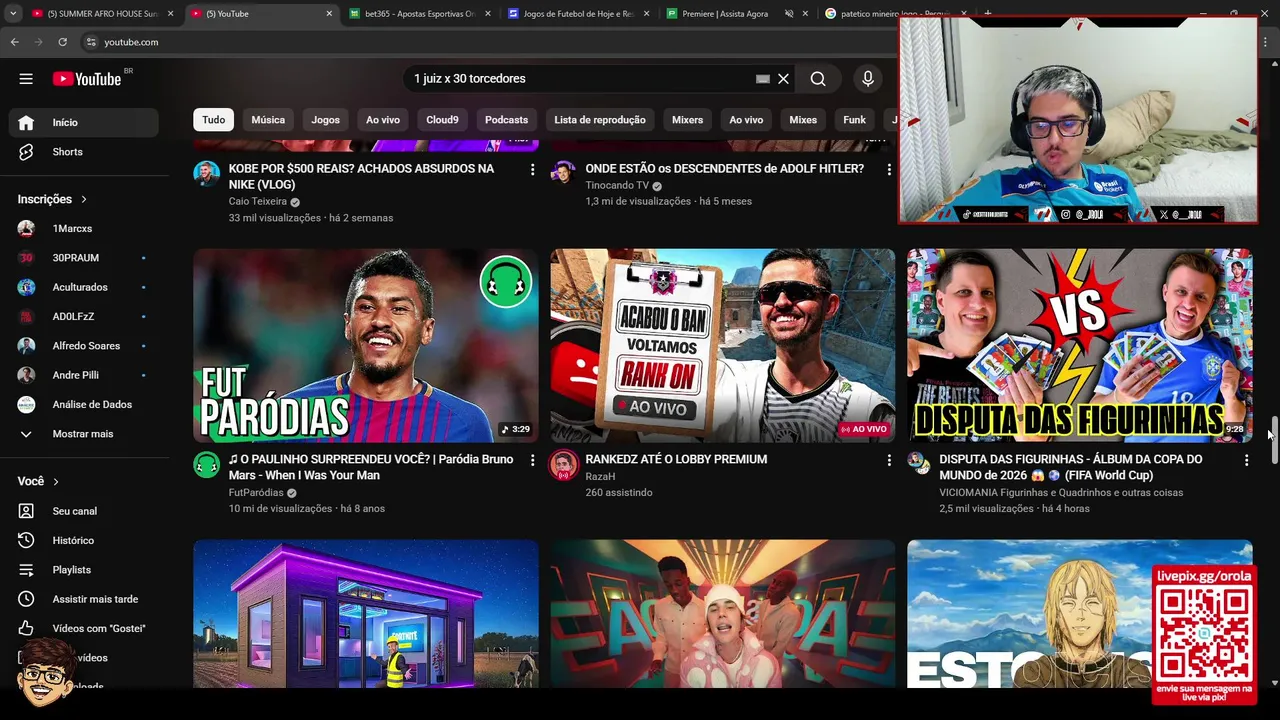Open Shorts in sidebar

click(x=83, y=152)
